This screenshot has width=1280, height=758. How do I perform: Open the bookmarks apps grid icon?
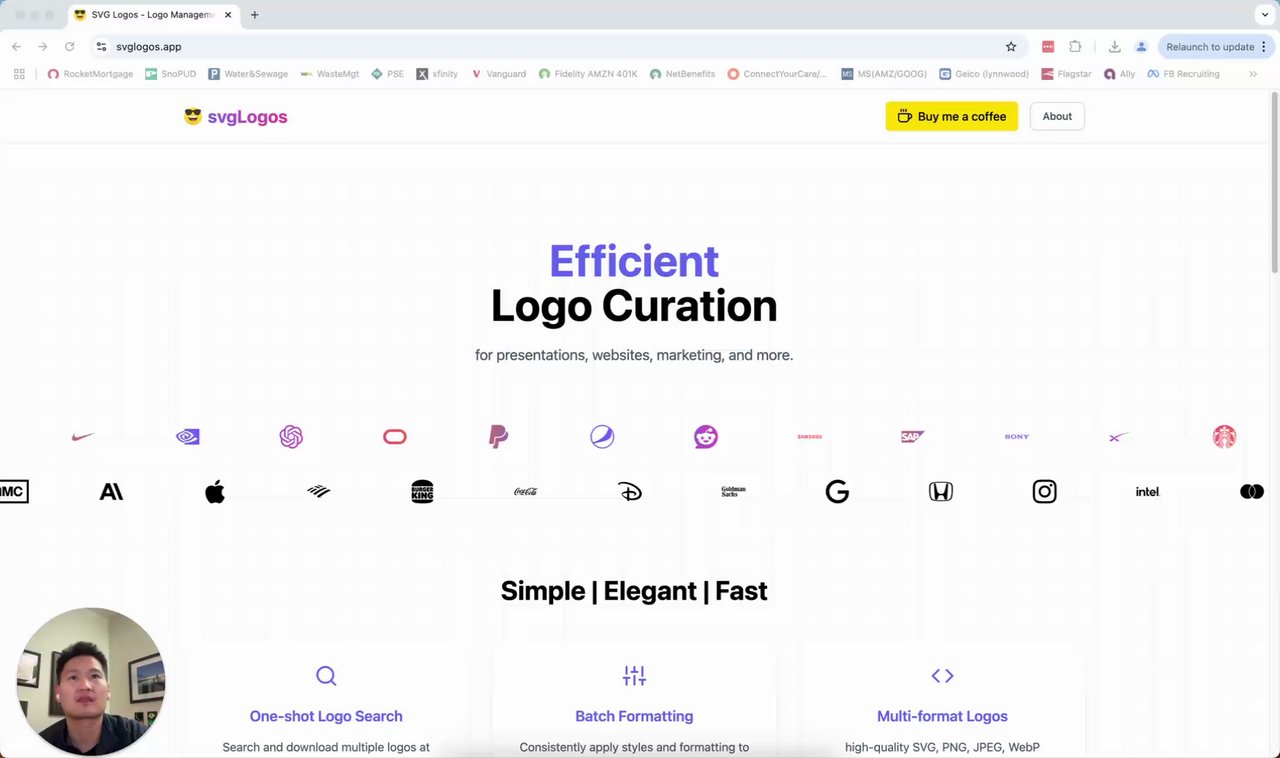19,74
